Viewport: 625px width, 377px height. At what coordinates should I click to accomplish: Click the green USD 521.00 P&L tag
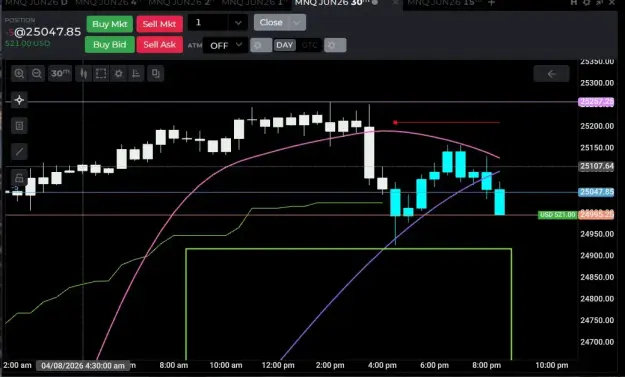coord(557,215)
